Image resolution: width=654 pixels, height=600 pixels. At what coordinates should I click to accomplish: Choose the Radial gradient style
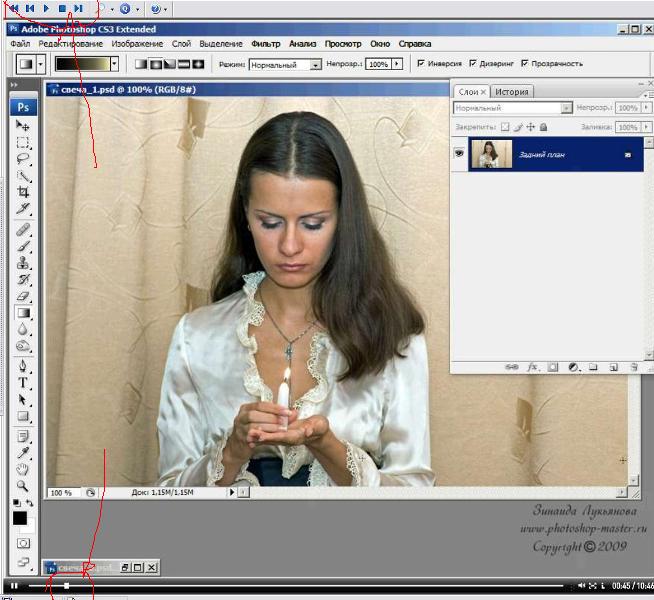[156, 64]
